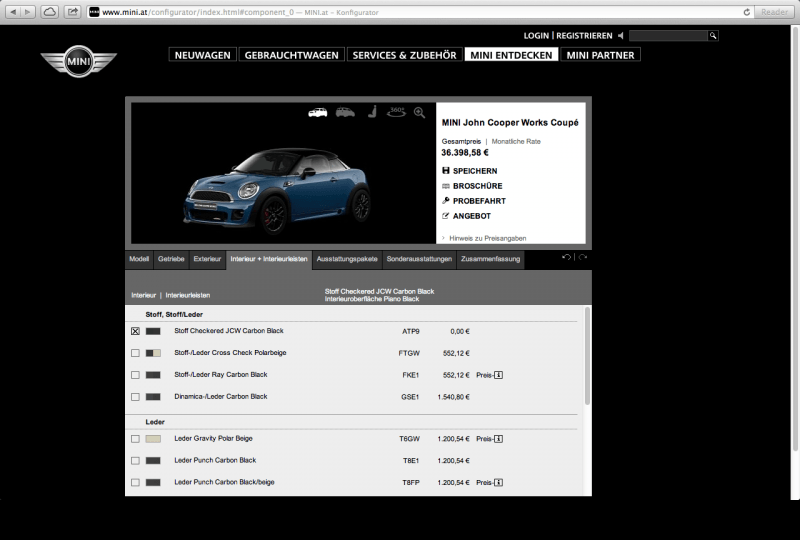The image size is (800, 540).
Task: Click Cross Check Polarbeige color swatch
Action: click(x=153, y=353)
